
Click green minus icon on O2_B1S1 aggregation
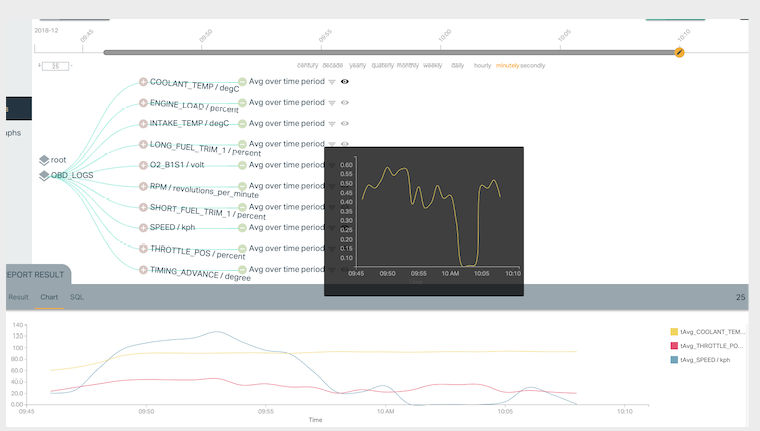[x=242, y=165]
